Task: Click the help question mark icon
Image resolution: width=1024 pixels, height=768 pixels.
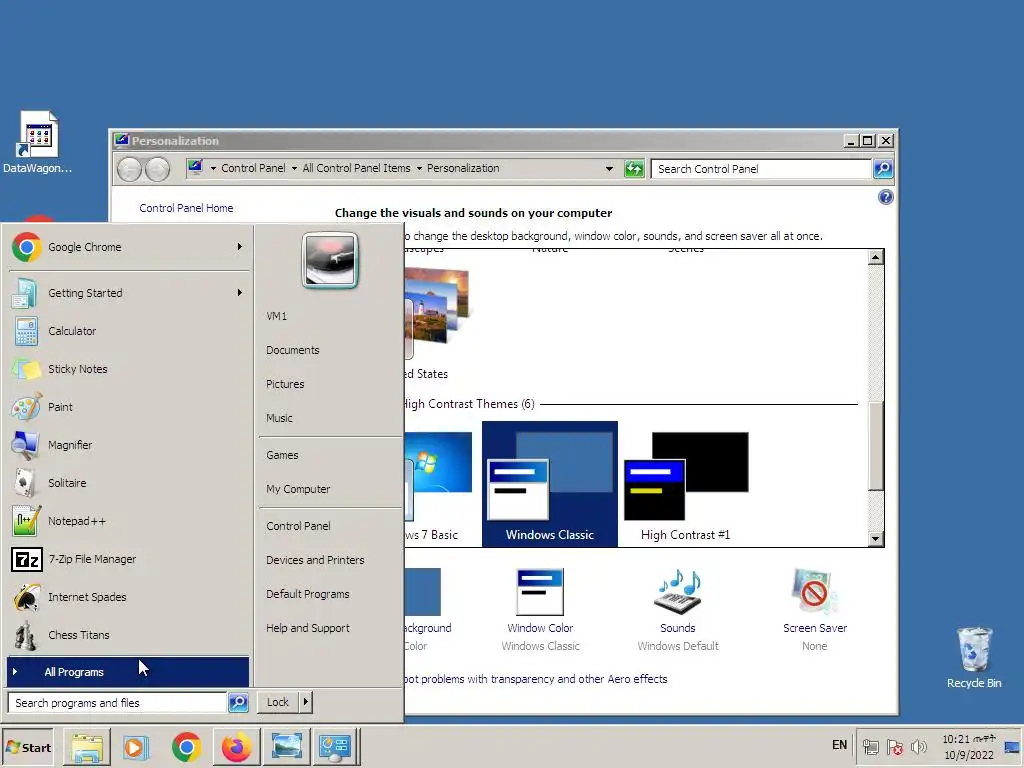Action: (x=886, y=197)
